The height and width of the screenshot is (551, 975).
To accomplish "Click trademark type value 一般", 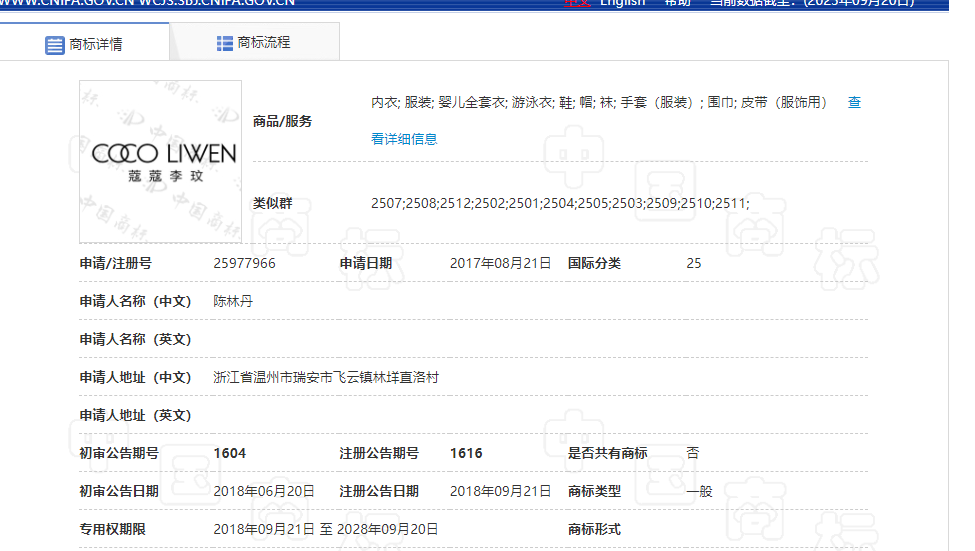I will 699,491.
